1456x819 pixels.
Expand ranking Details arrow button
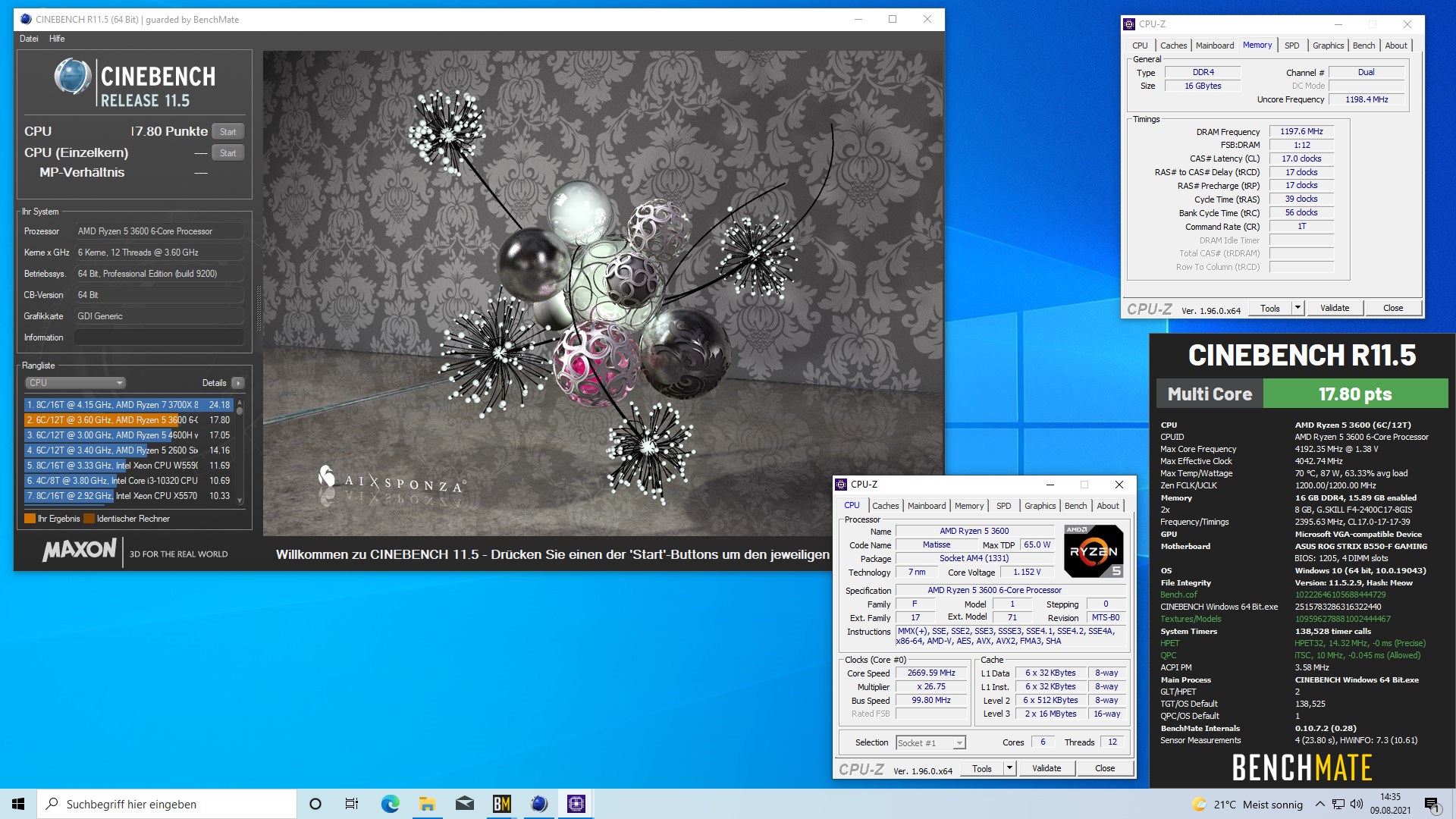(x=238, y=383)
